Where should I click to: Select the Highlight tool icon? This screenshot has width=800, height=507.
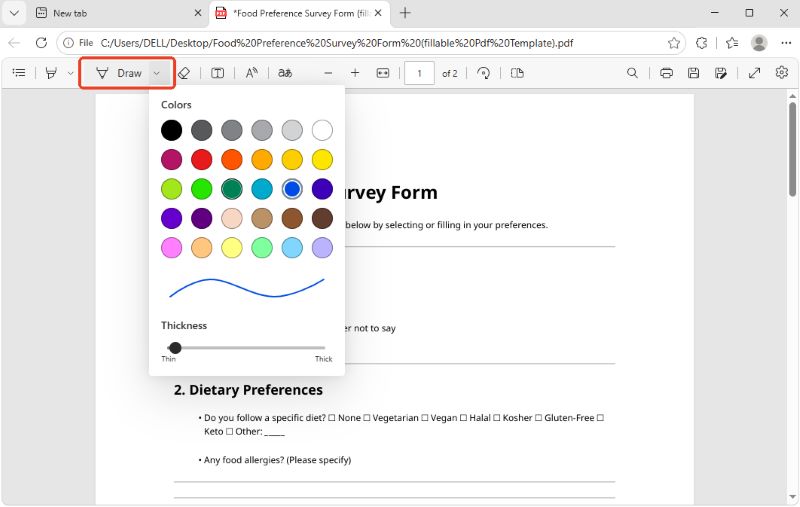tap(51, 73)
